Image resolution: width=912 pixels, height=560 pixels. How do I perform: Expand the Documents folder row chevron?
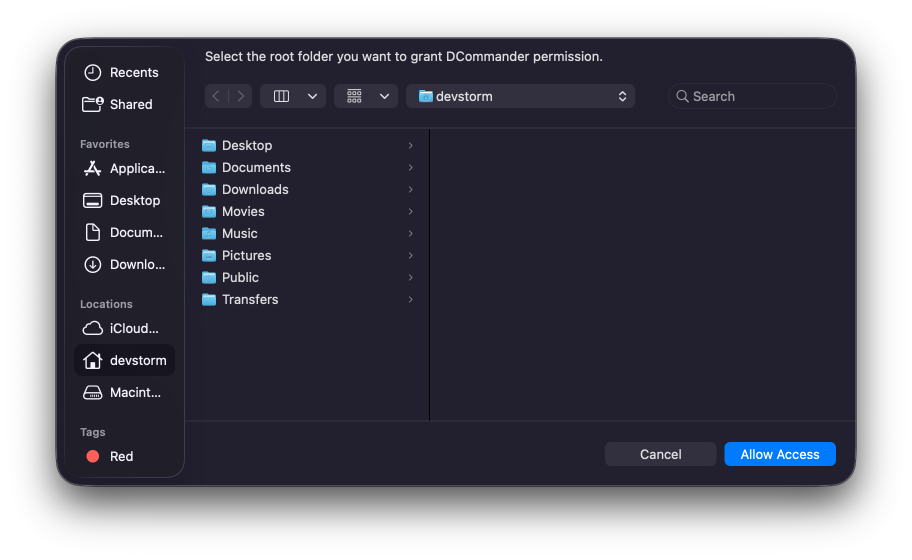coord(411,167)
